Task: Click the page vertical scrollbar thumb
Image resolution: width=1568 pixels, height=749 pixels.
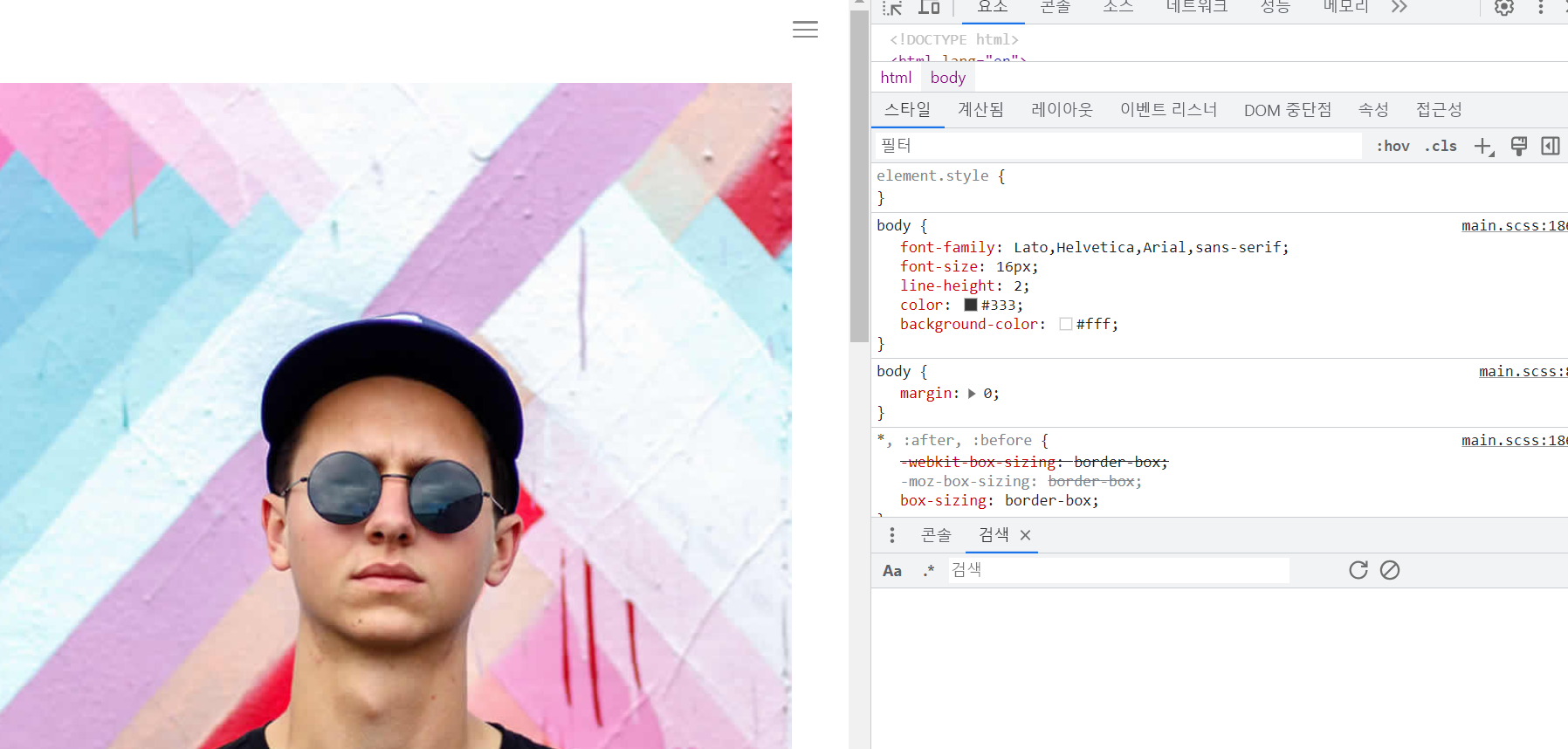Action: coord(859,175)
